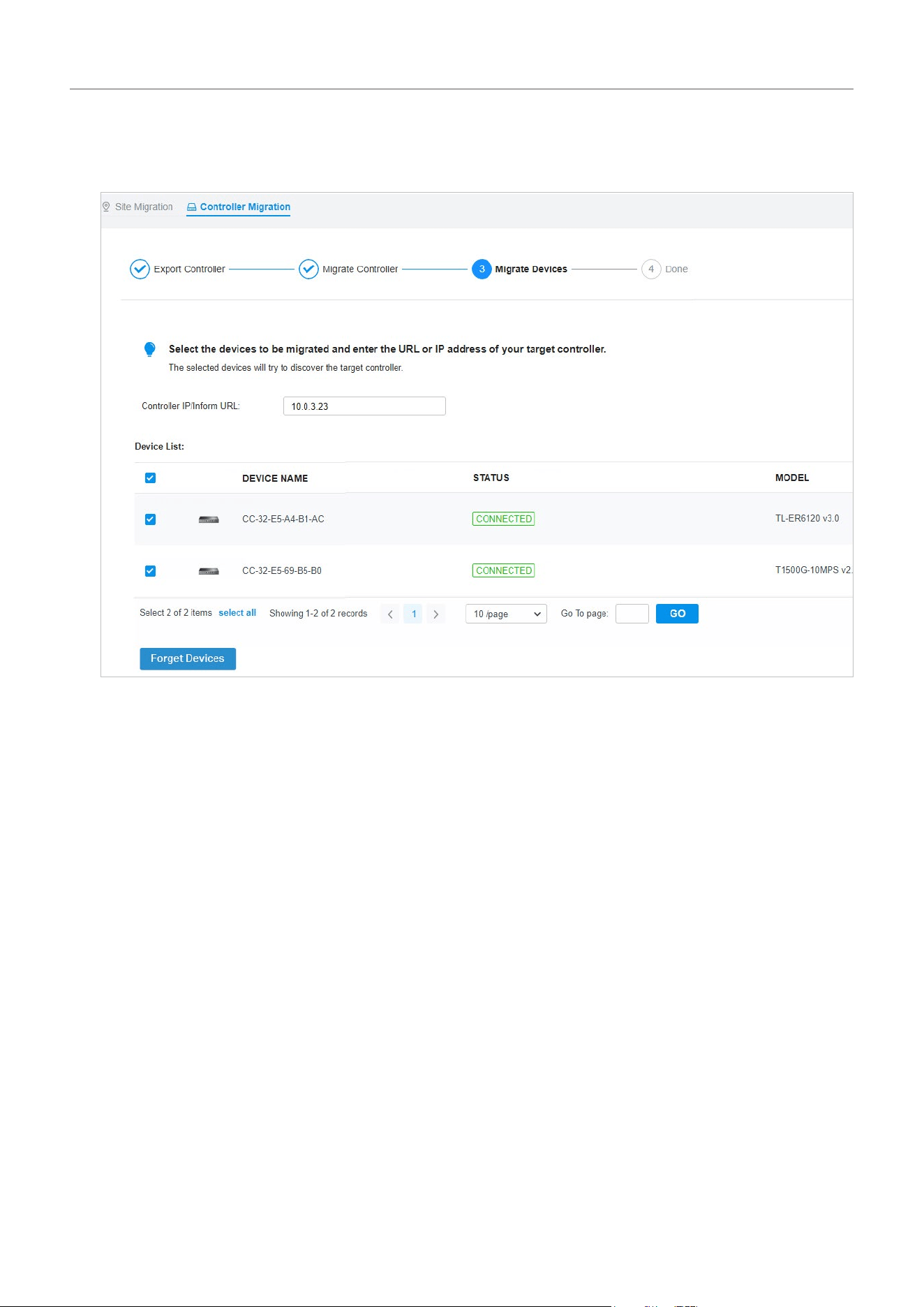Click the lightbulb tip icon

[149, 350]
